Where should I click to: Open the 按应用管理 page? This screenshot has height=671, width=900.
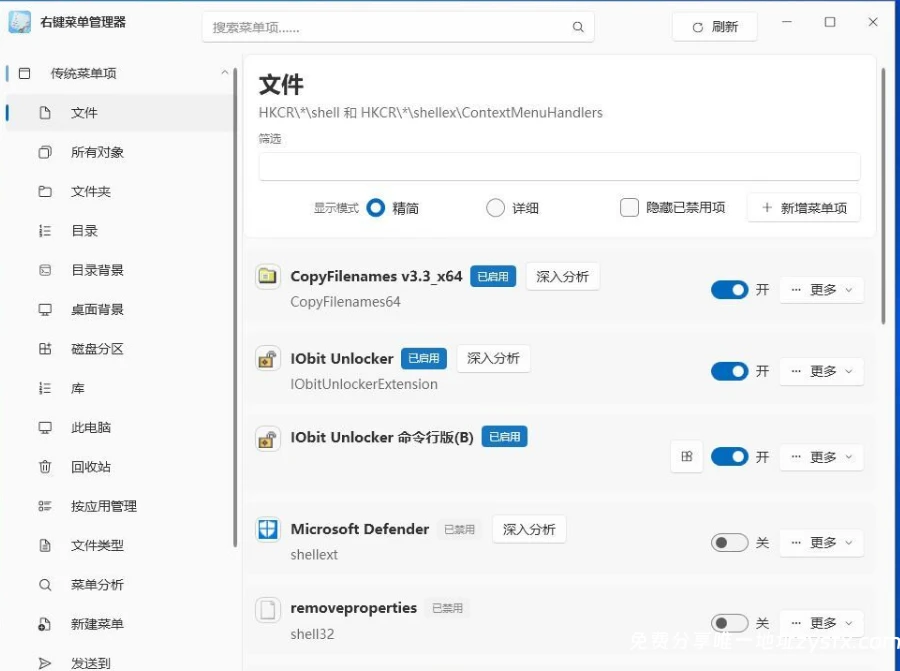(x=121, y=506)
